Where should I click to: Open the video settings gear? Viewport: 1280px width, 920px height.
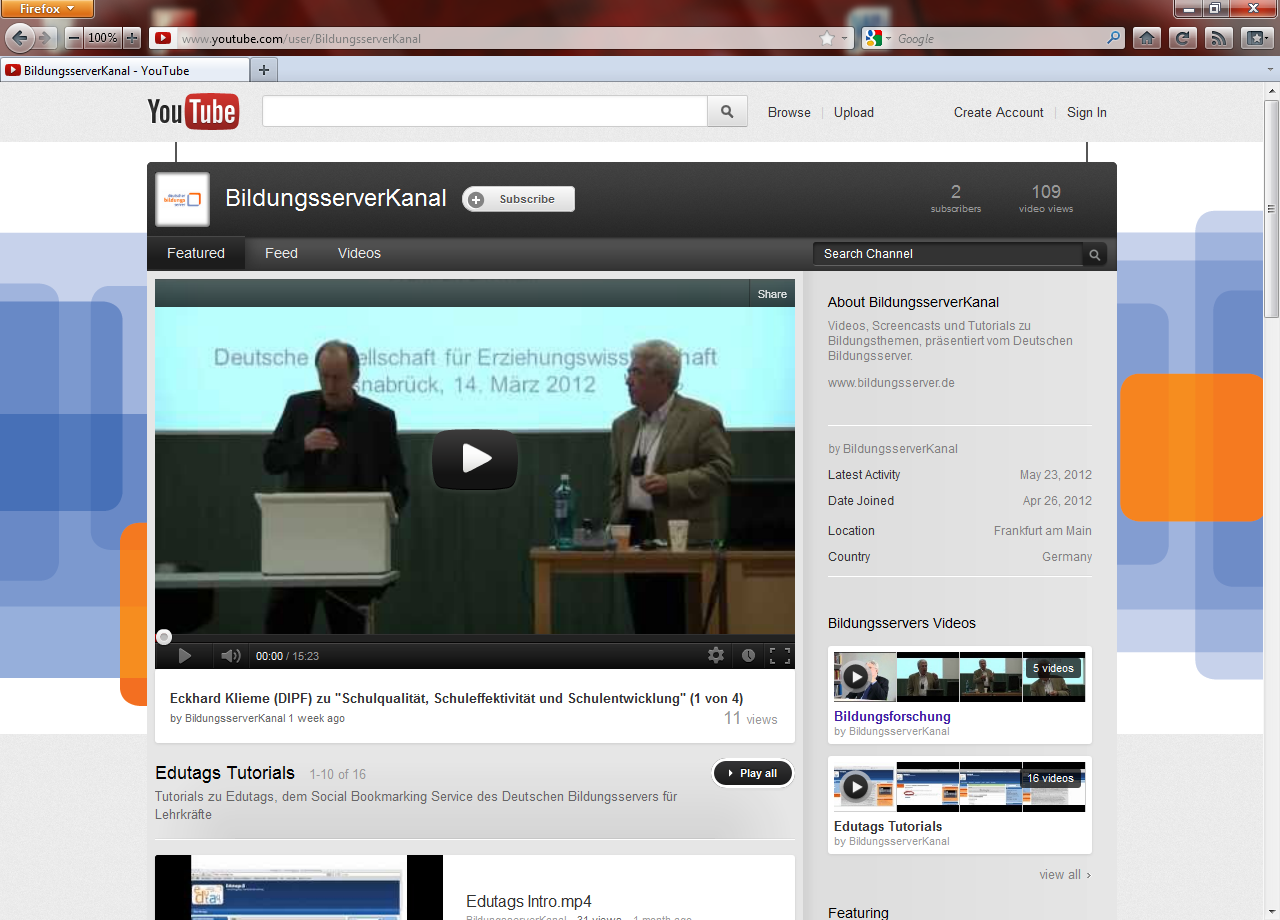716,656
